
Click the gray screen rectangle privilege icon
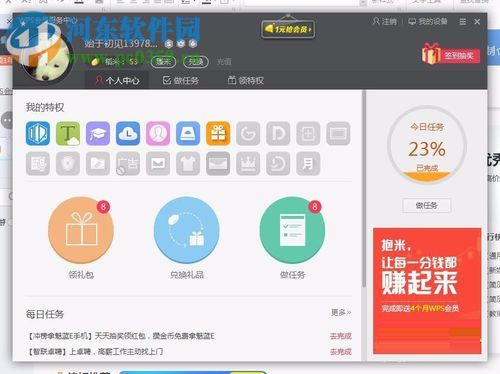pyautogui.click(x=338, y=133)
